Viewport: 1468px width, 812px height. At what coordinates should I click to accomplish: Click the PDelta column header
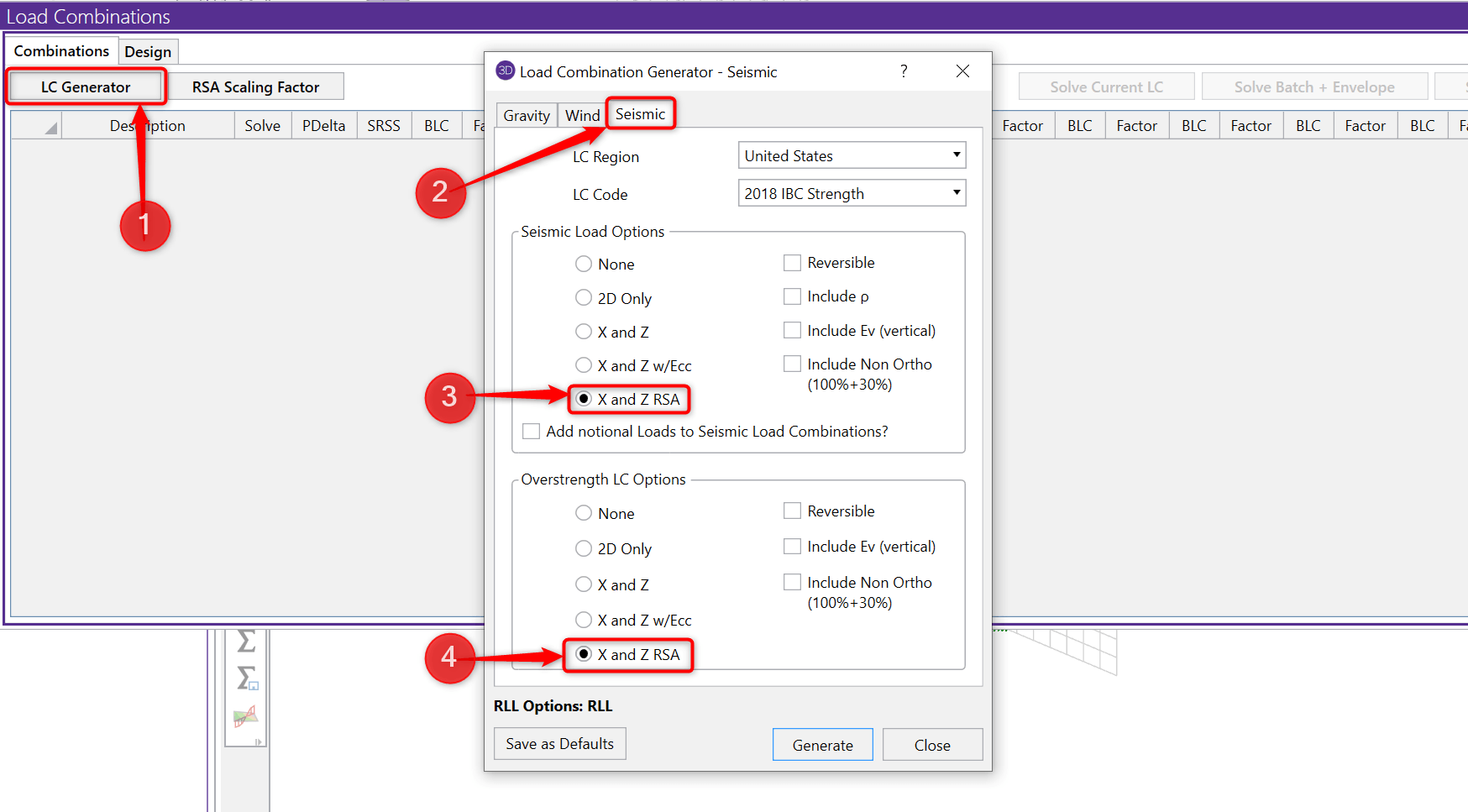point(323,126)
